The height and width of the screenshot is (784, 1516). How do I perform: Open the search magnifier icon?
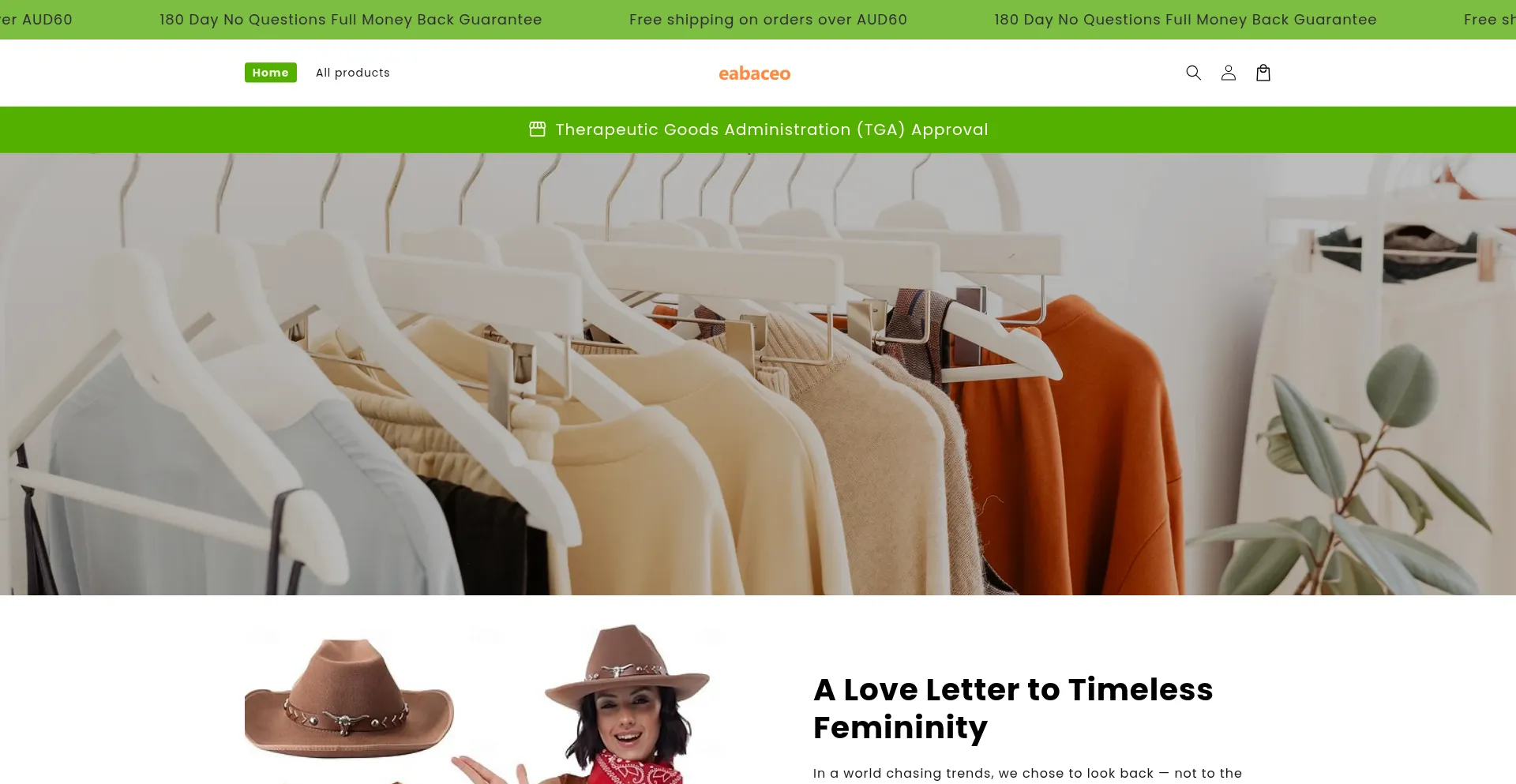(x=1193, y=73)
